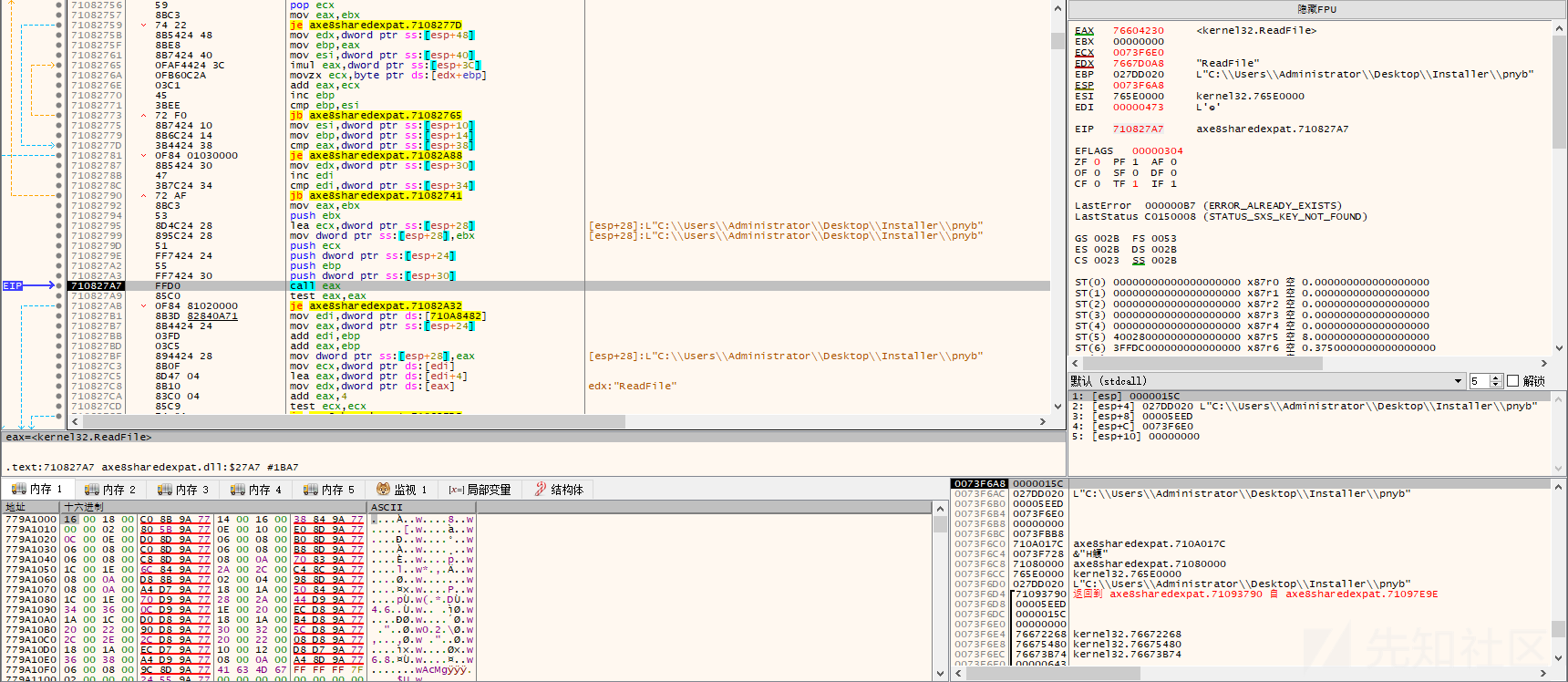Click EDX register value 7667D0A8
Screen dimensions: 1568x682
pos(1138,63)
